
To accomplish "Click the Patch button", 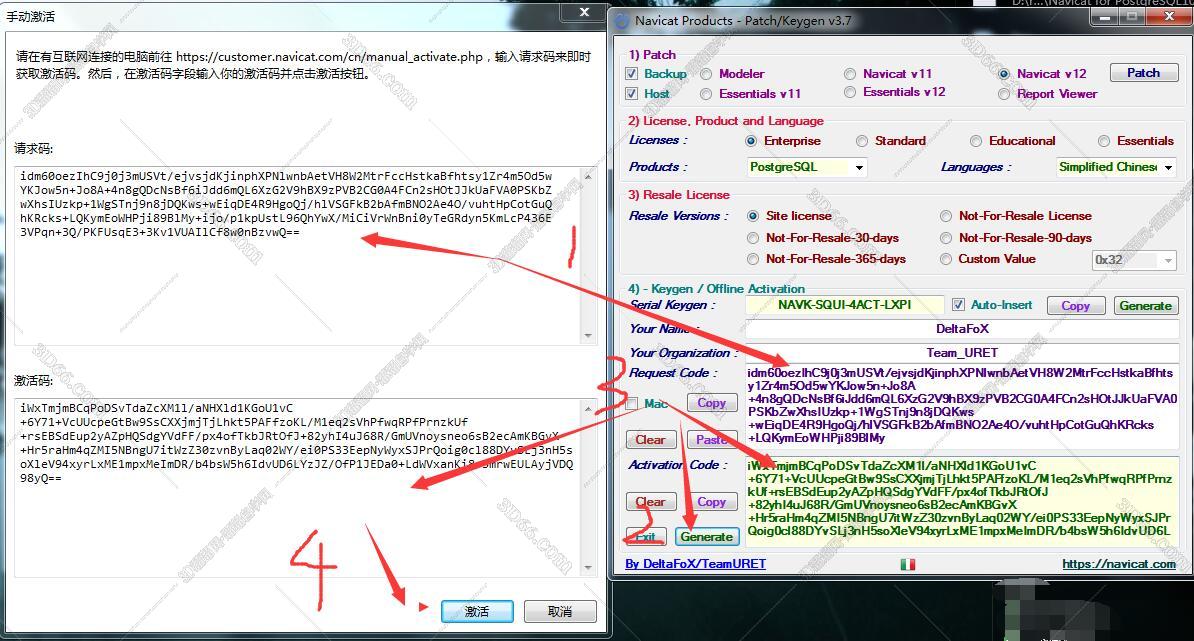I will [1144, 73].
